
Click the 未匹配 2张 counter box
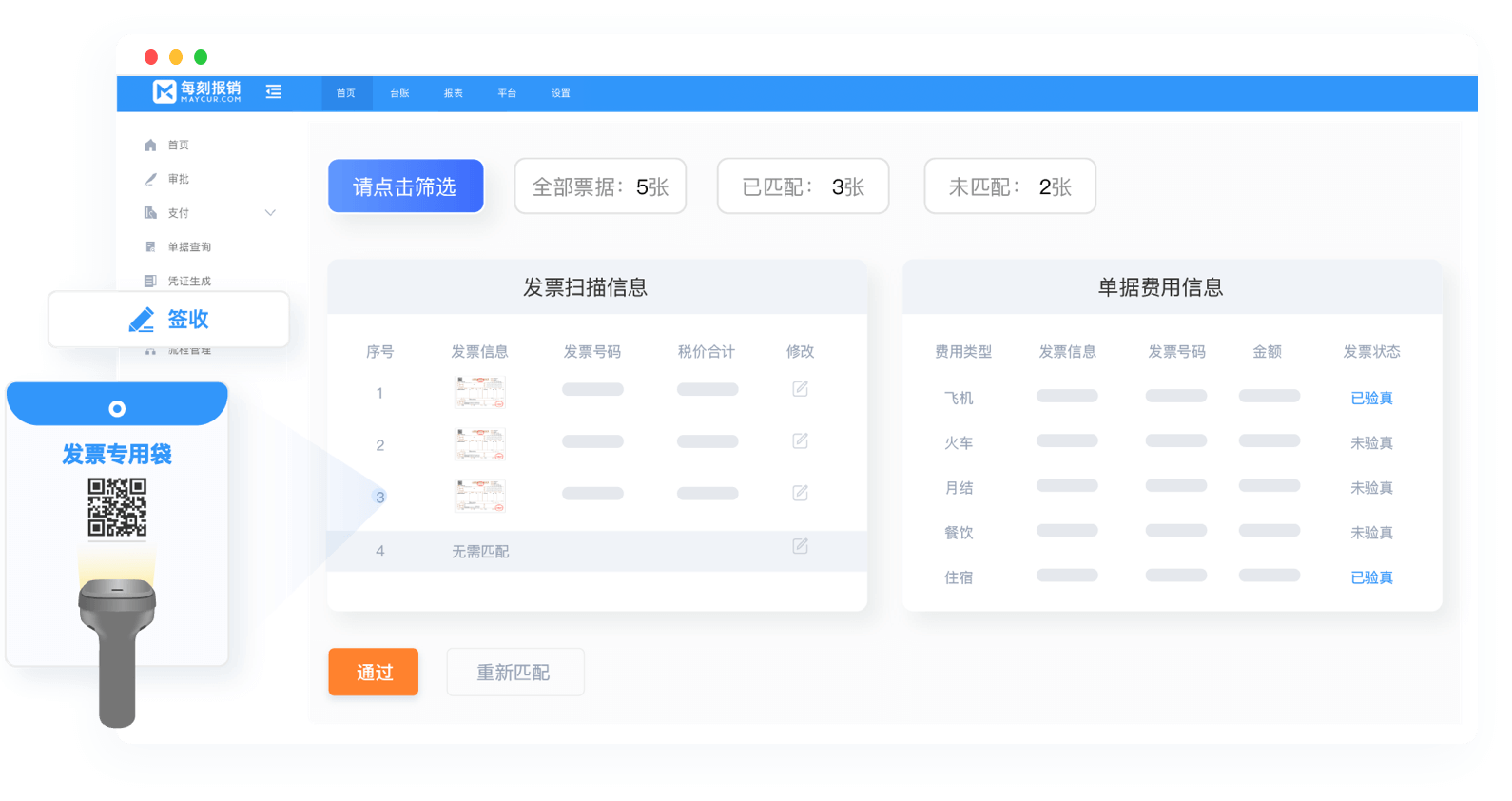(x=1009, y=186)
